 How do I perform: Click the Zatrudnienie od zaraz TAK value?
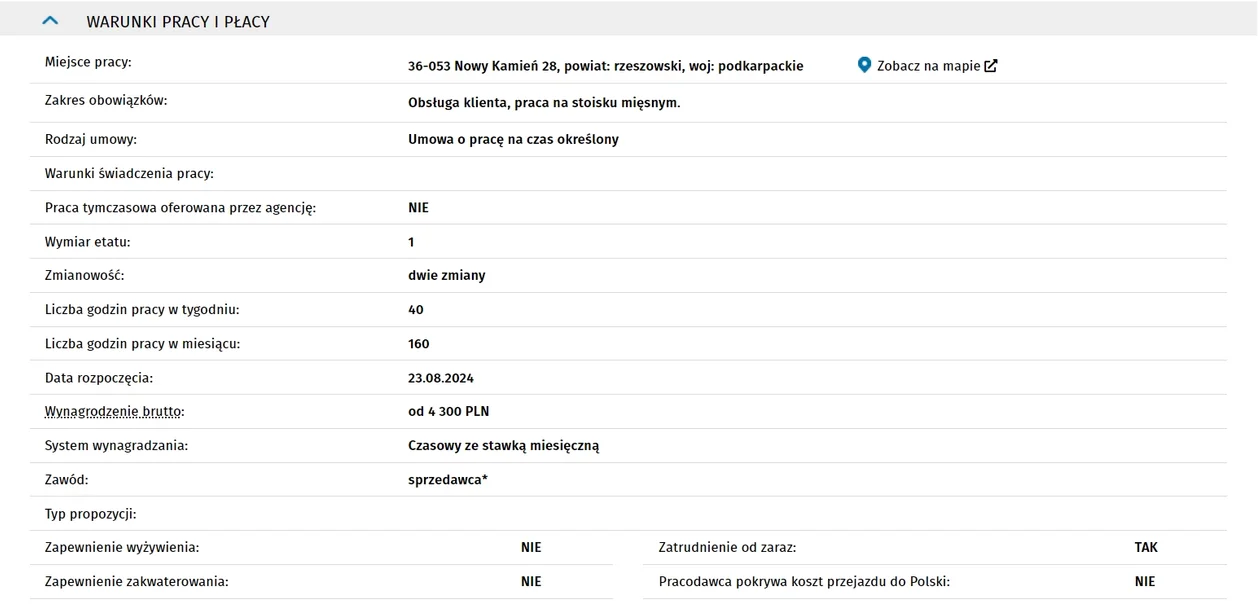click(x=1146, y=547)
